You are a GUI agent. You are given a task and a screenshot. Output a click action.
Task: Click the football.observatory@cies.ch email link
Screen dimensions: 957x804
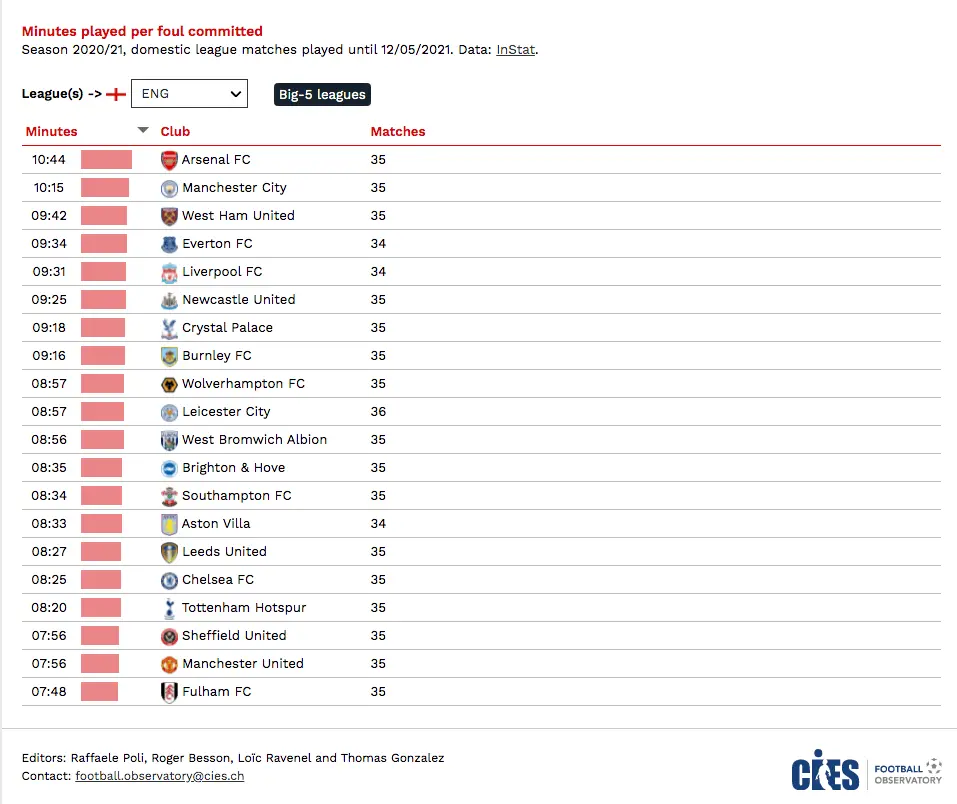coord(159,776)
